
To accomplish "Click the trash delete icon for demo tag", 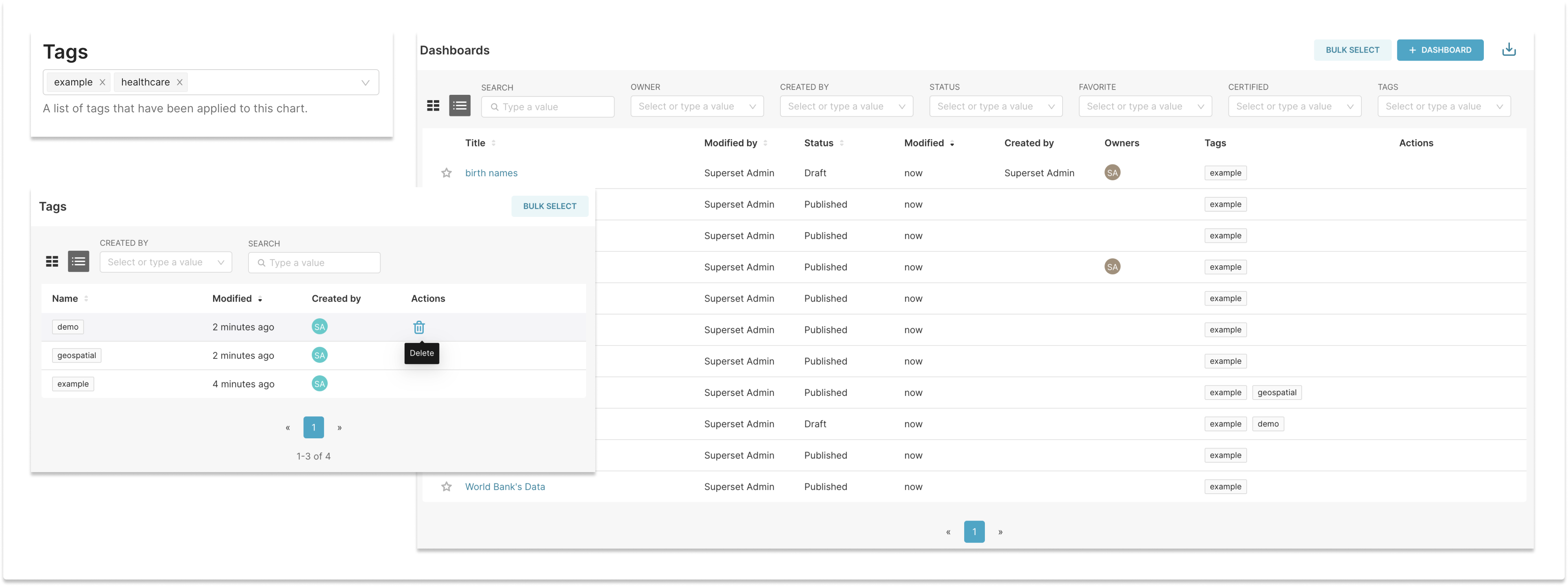I will (x=419, y=327).
